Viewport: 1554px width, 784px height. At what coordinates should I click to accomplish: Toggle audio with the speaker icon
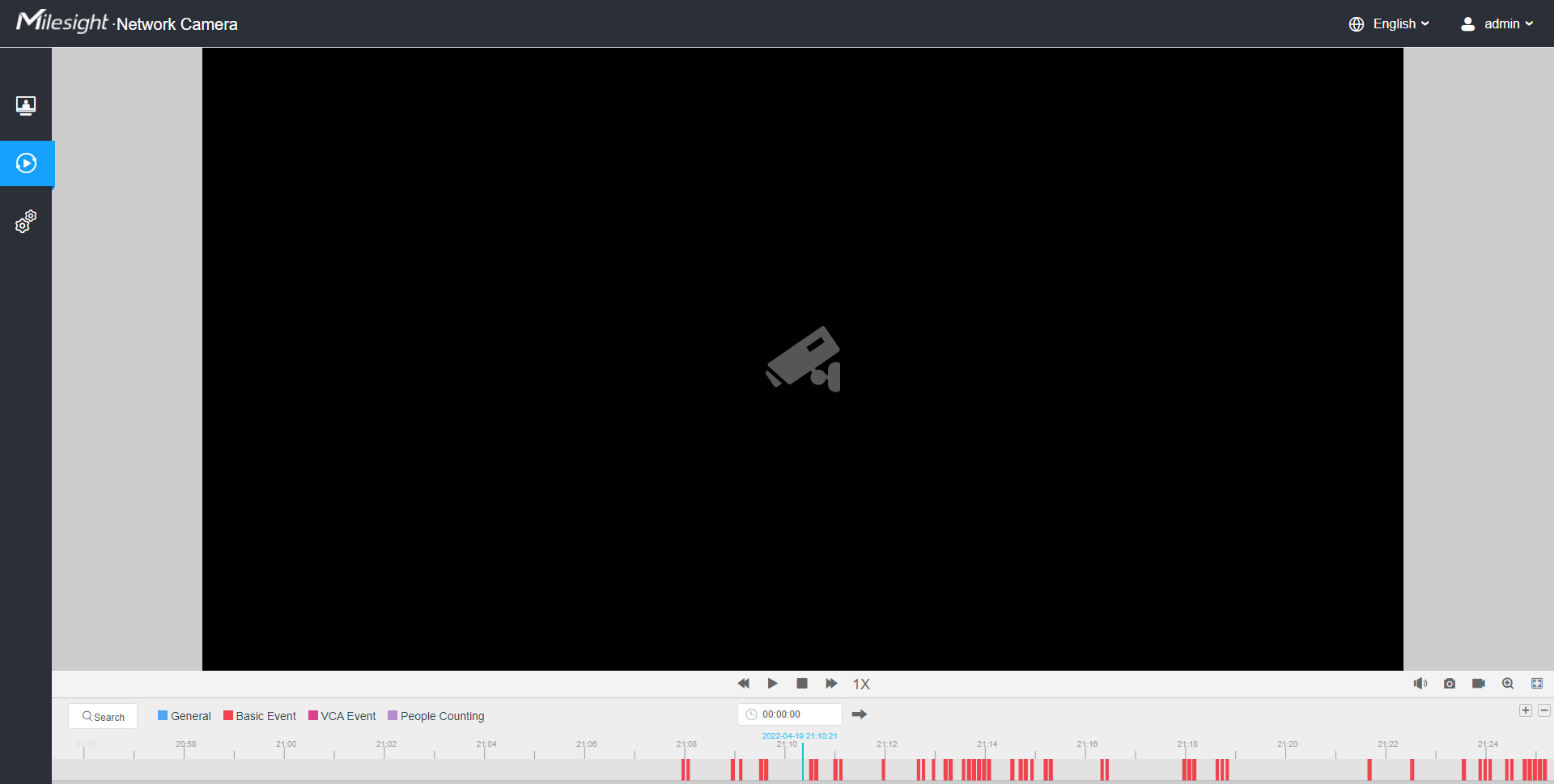click(x=1420, y=684)
